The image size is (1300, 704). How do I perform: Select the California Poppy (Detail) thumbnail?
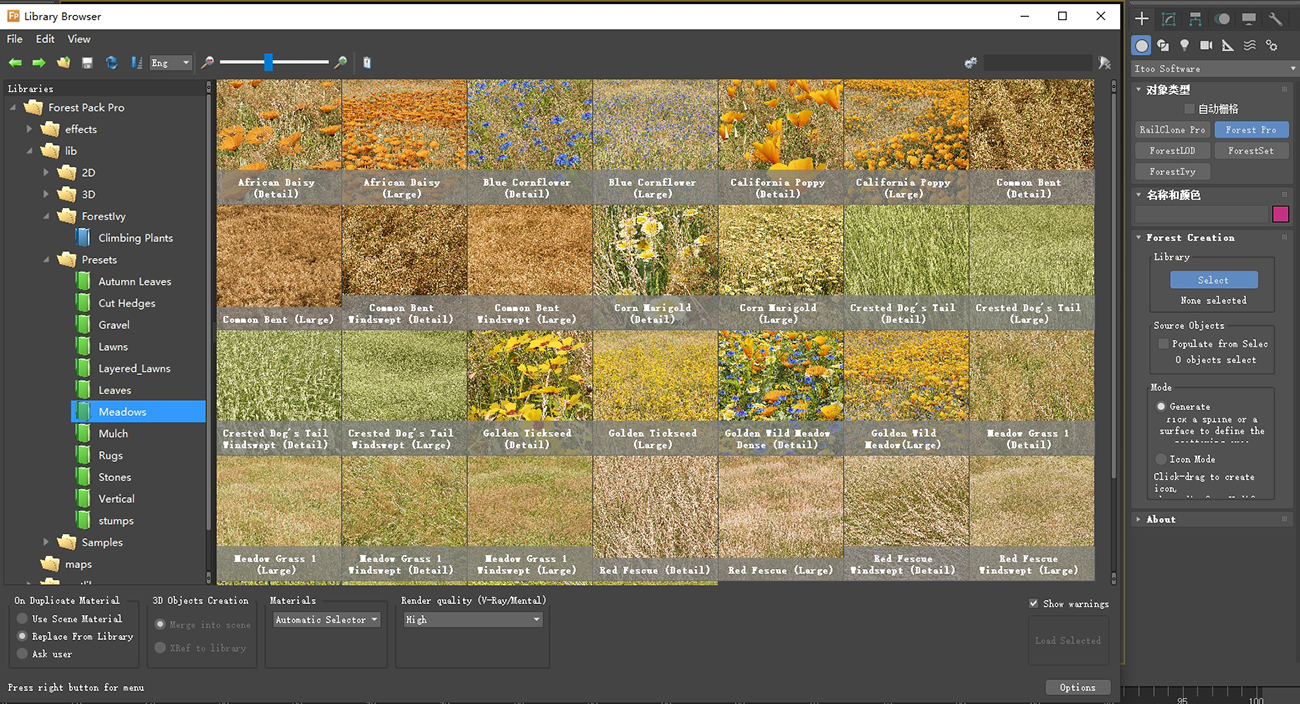click(x=780, y=142)
